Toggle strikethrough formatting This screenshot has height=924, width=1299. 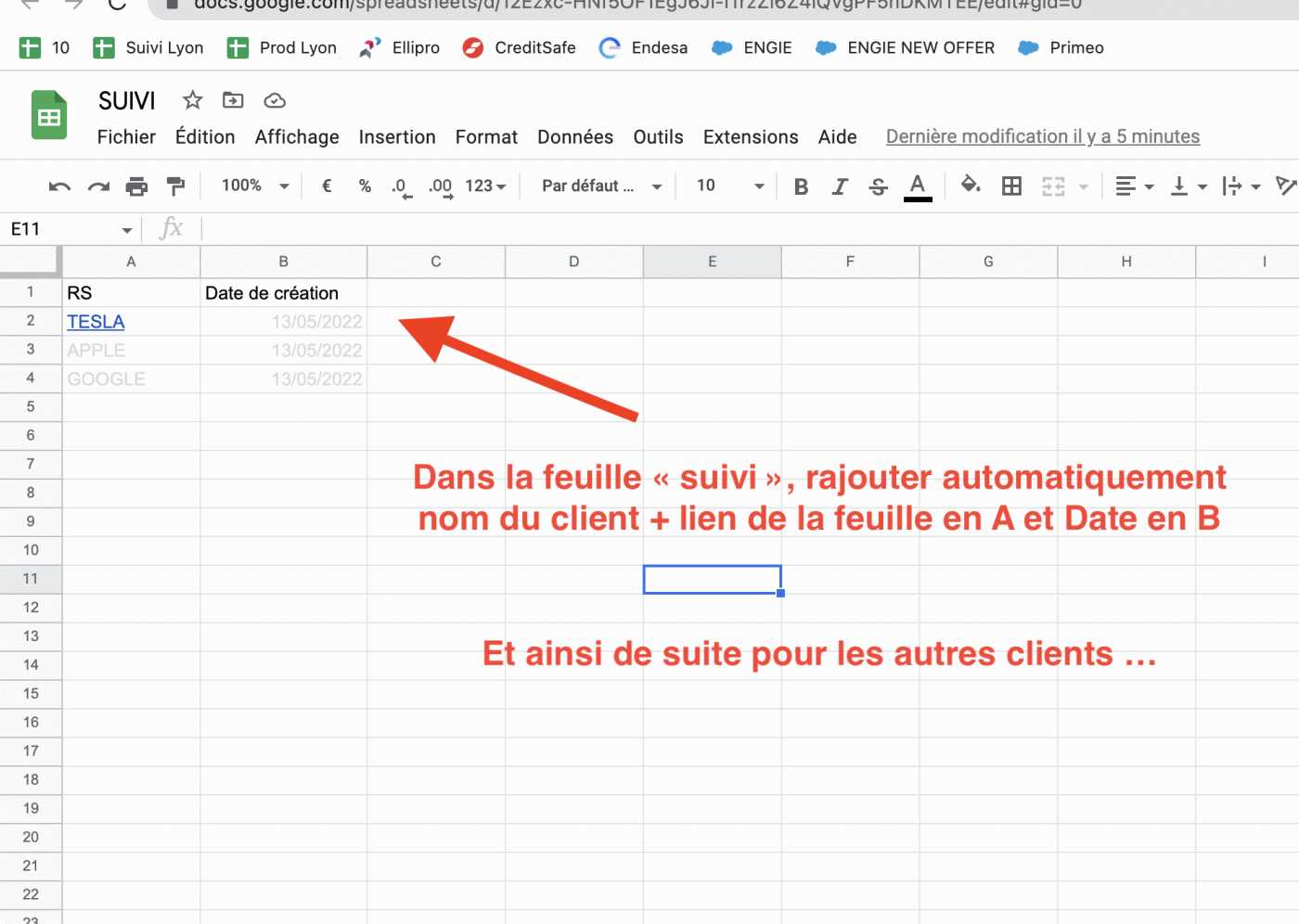click(878, 186)
